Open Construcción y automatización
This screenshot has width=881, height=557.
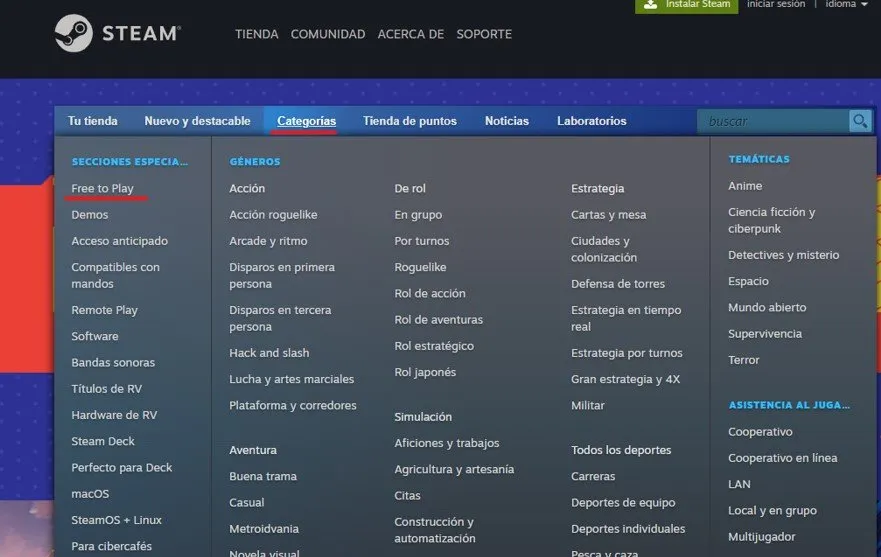coord(435,530)
